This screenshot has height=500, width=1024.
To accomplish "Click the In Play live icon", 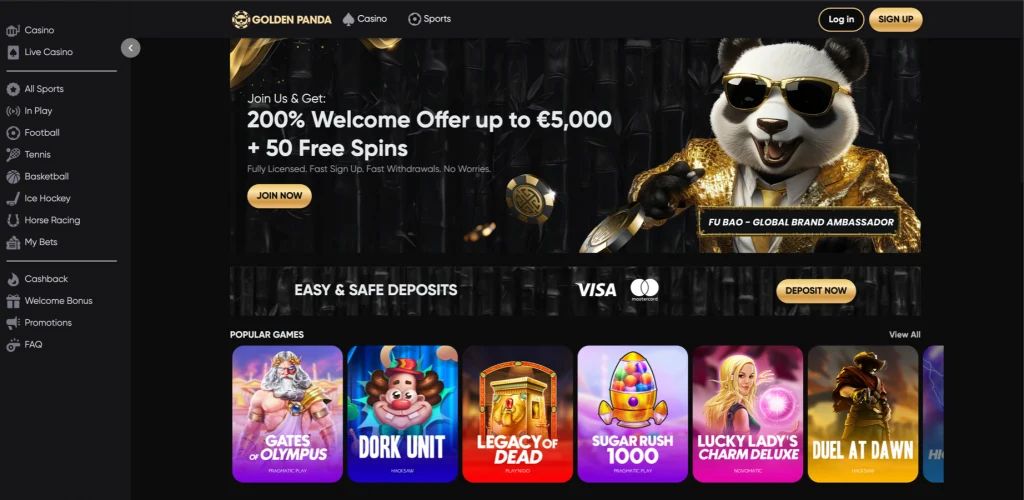I will click(13, 111).
